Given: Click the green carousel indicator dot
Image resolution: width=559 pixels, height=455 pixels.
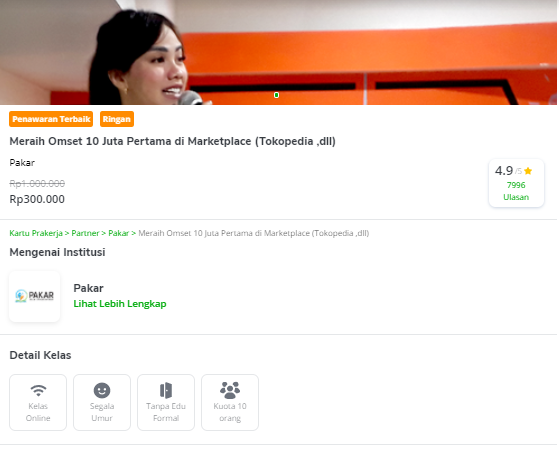Looking at the screenshot, I should (276, 95).
